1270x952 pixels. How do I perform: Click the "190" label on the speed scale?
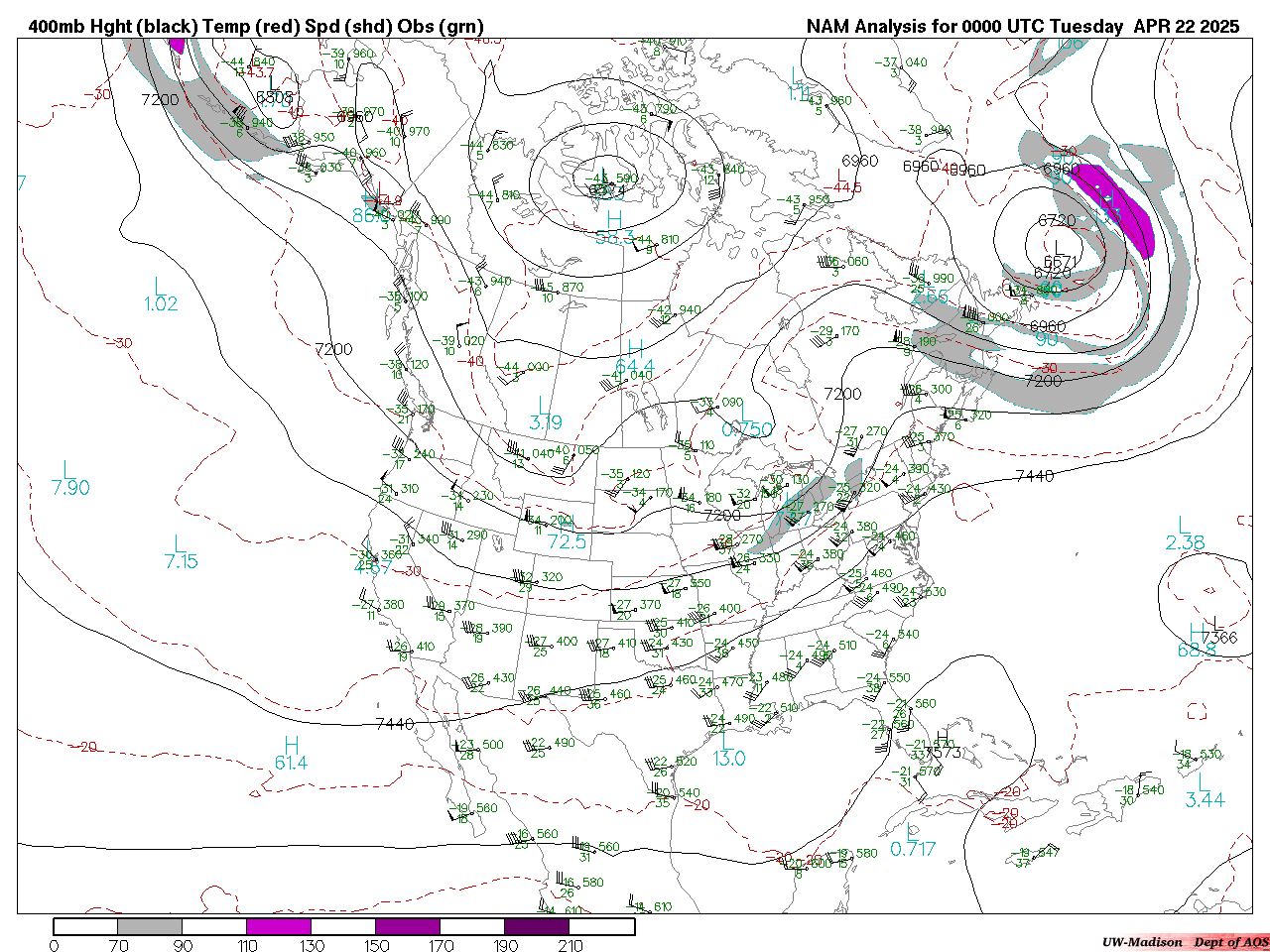(505, 945)
